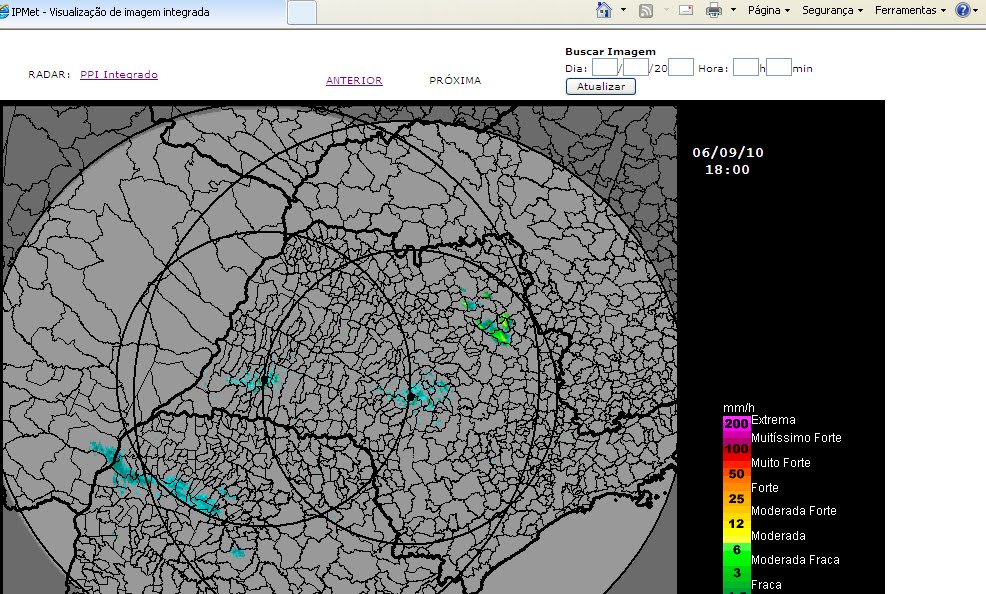Go to the ANTERIOR radar image
The height and width of the screenshot is (594, 986).
tap(354, 80)
